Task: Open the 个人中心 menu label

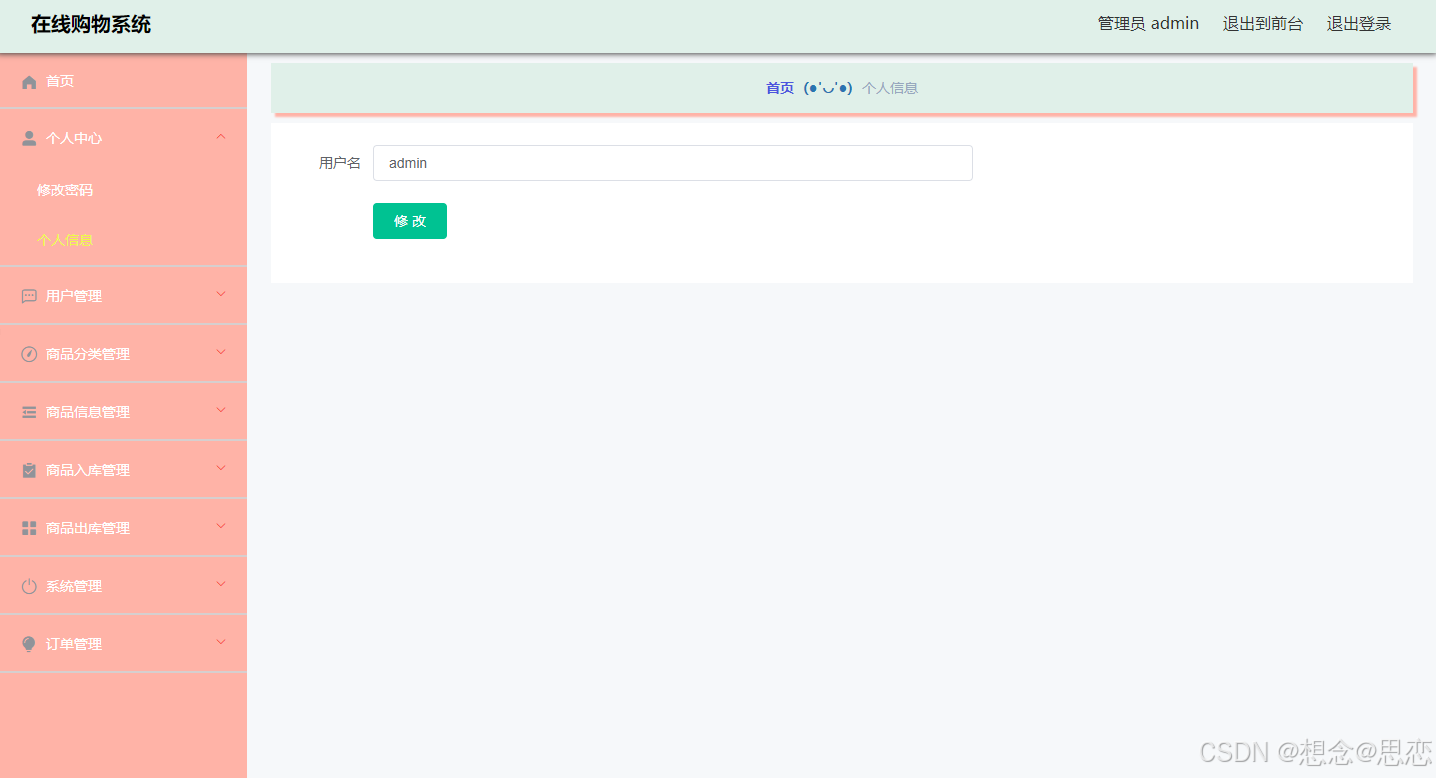Action: 74,138
